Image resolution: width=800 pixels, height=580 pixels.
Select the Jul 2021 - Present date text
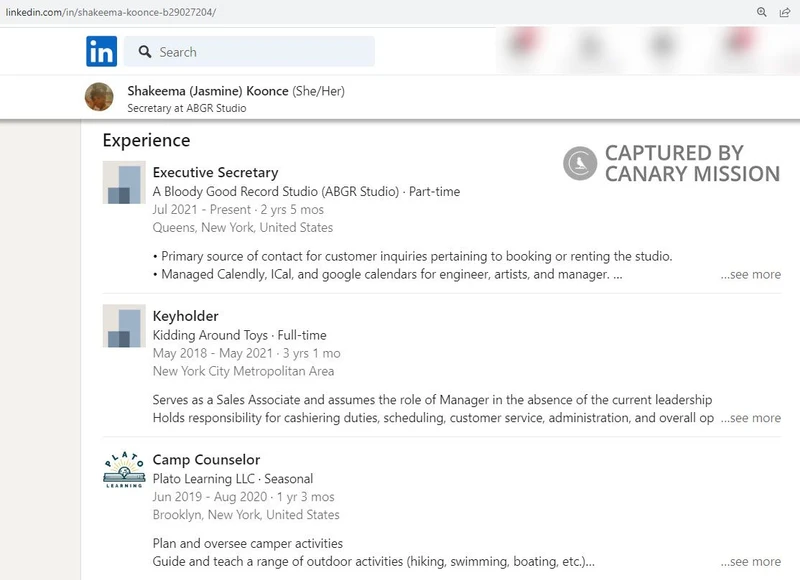pyautogui.click(x=238, y=210)
